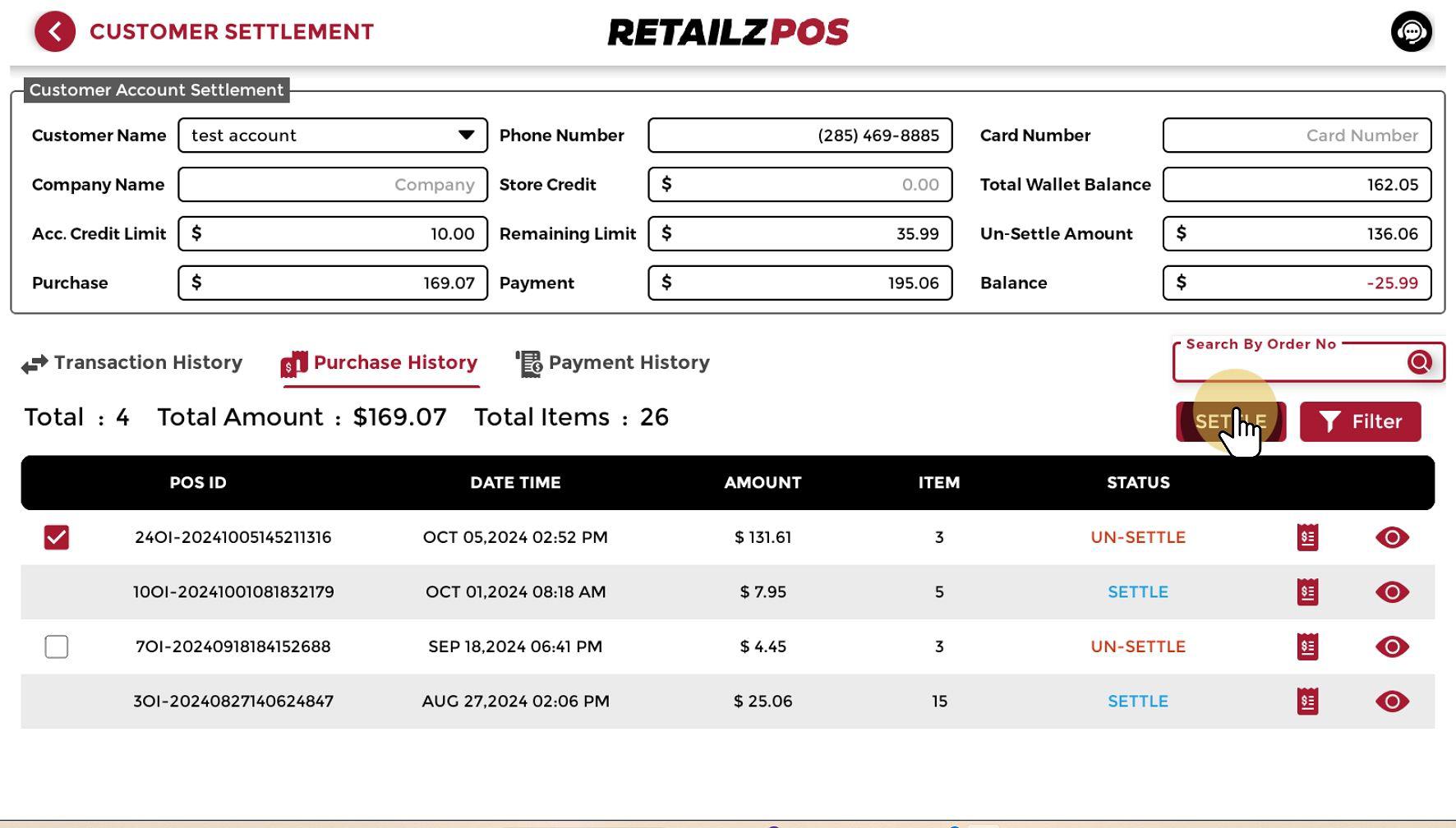This screenshot has width=1456, height=828.
Task: Switch to Transaction History tab
Action: tap(132, 363)
